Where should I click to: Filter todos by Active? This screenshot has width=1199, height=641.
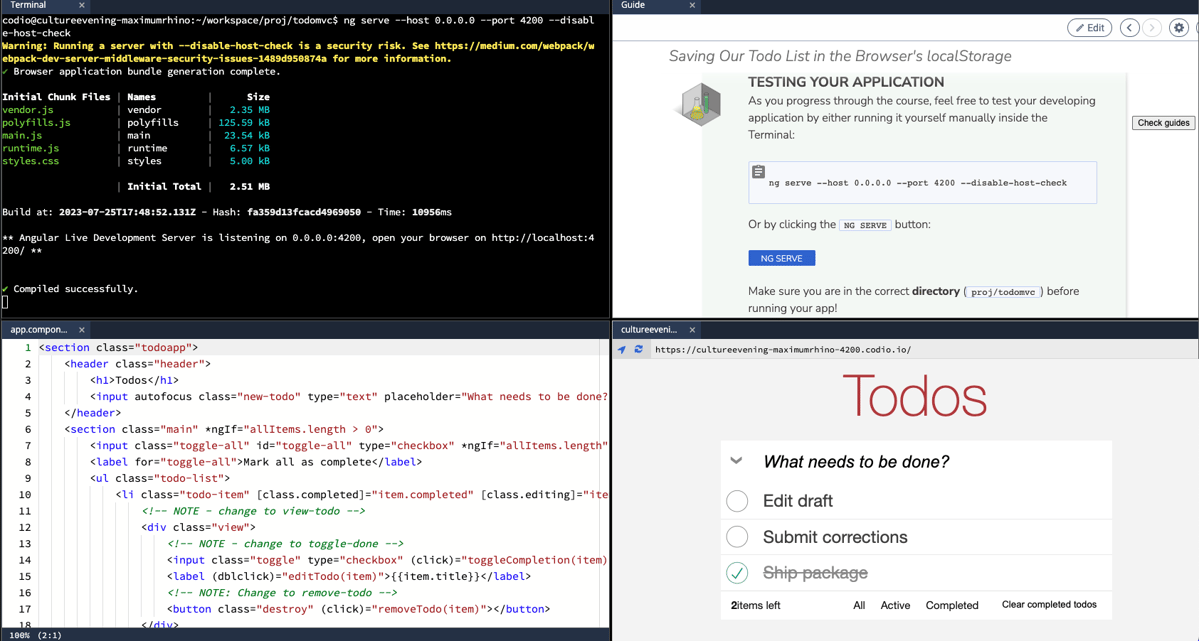pos(895,605)
